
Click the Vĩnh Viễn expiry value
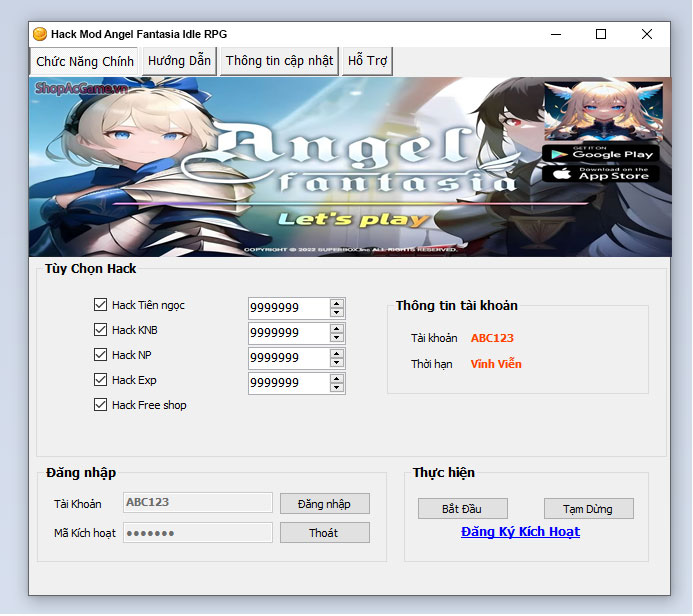[496, 364]
